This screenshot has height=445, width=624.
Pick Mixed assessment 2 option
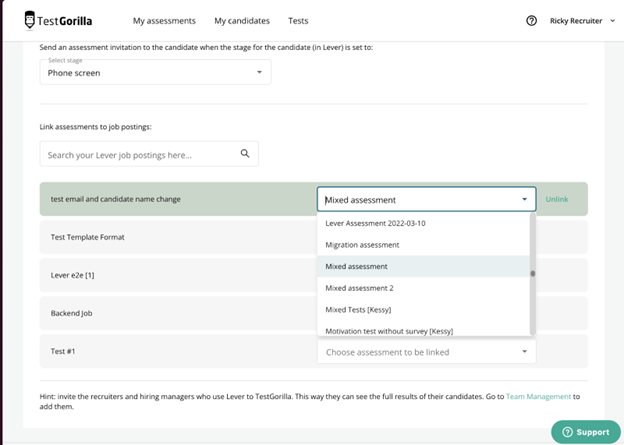(423, 288)
